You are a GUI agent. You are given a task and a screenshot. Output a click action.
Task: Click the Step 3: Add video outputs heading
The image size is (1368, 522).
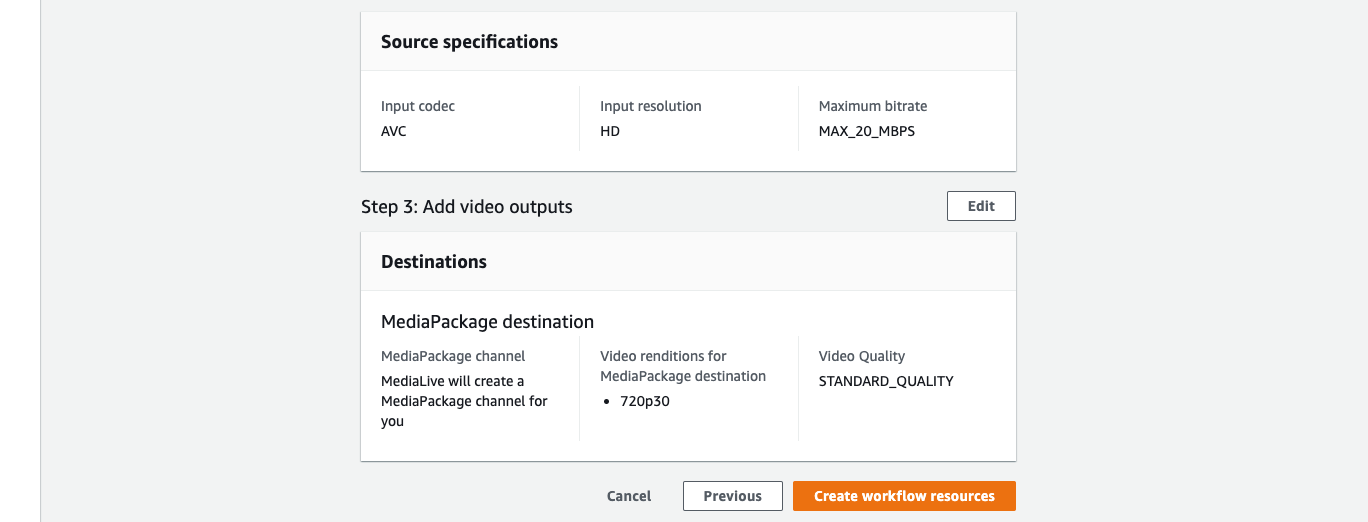pyautogui.click(x=467, y=207)
